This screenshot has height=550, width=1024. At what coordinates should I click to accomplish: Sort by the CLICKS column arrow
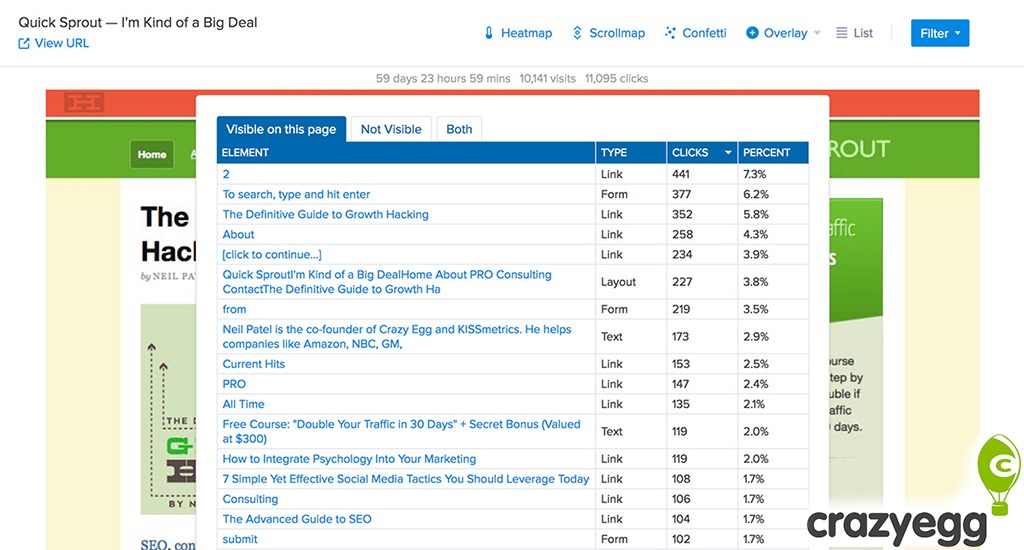pos(728,153)
